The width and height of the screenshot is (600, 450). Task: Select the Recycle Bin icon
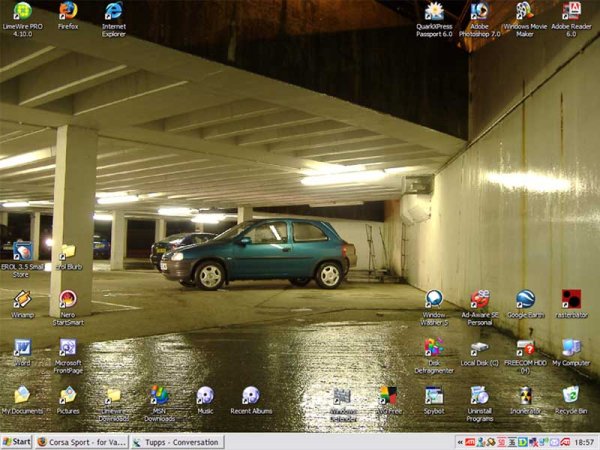571,395
